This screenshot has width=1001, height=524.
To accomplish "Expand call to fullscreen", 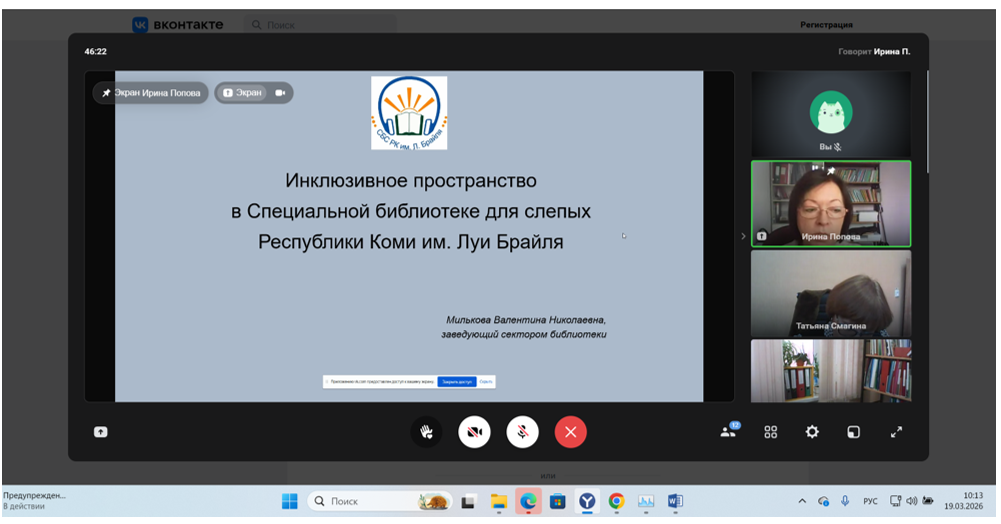I will coord(896,432).
